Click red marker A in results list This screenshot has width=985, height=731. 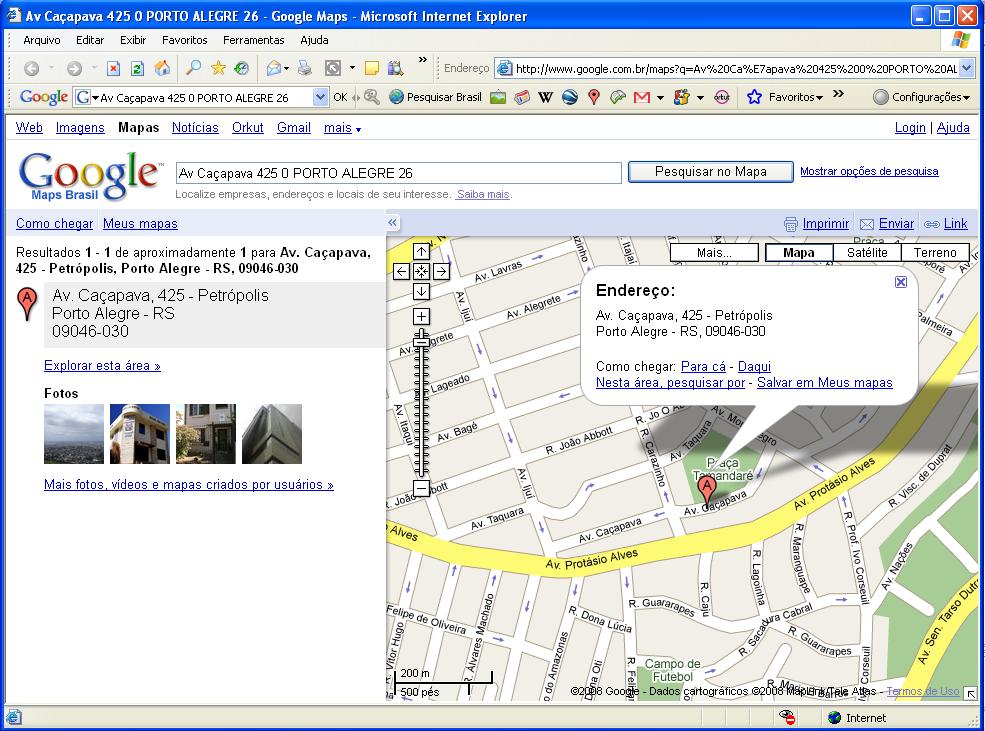pyautogui.click(x=27, y=304)
